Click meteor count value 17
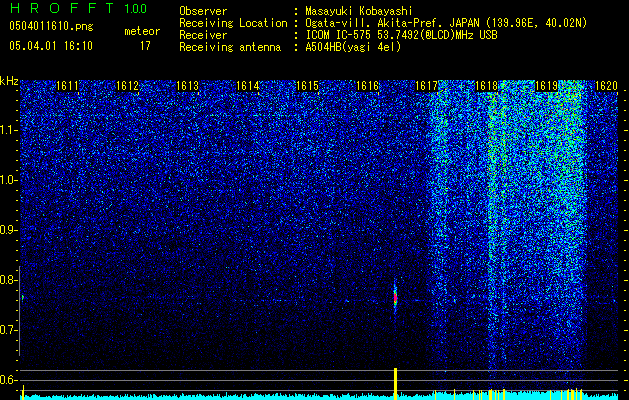629x400 pixels. 145,46
